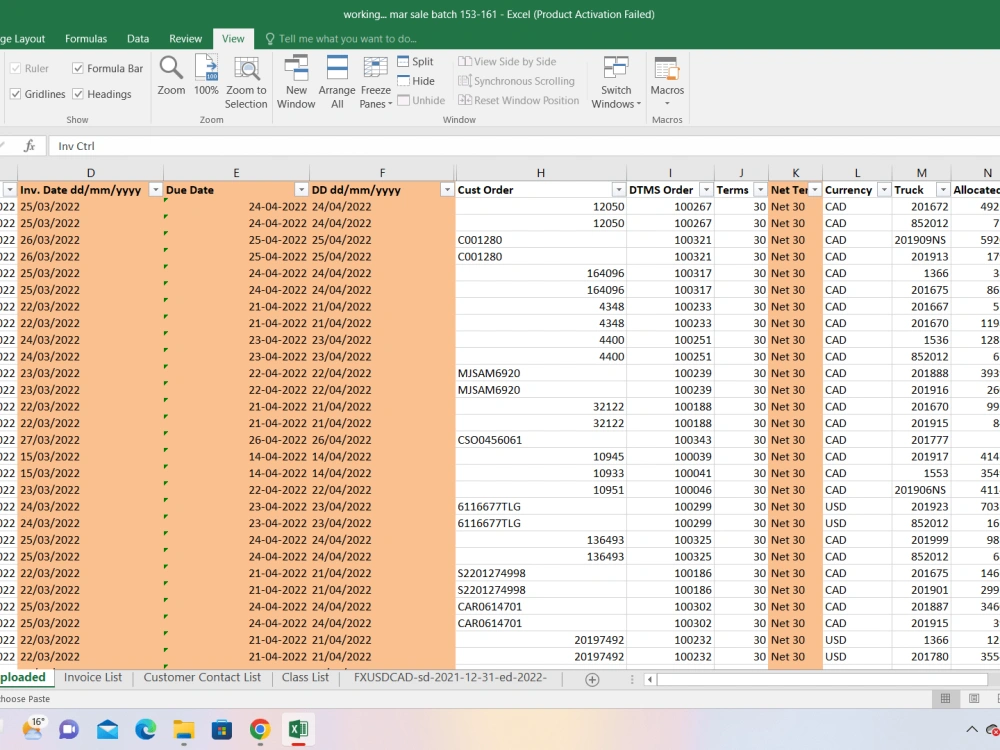The height and width of the screenshot is (750, 1000).
Task: Click the greyed-out Ruler checkbox
Action: tap(15, 68)
